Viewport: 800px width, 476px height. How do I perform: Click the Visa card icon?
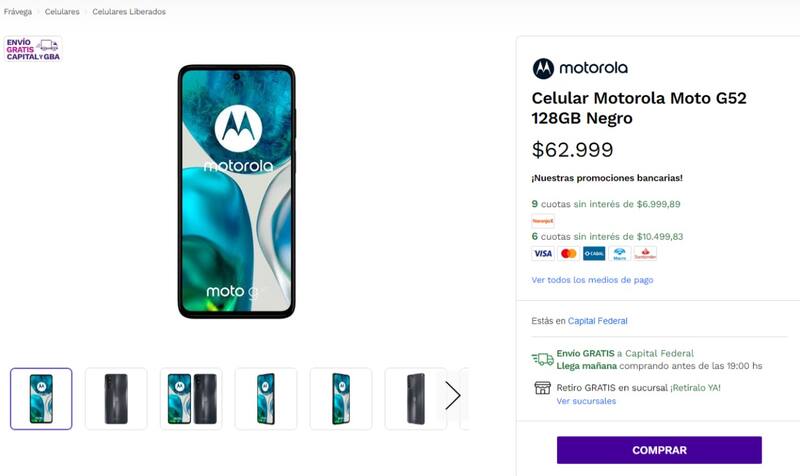[x=543, y=254]
